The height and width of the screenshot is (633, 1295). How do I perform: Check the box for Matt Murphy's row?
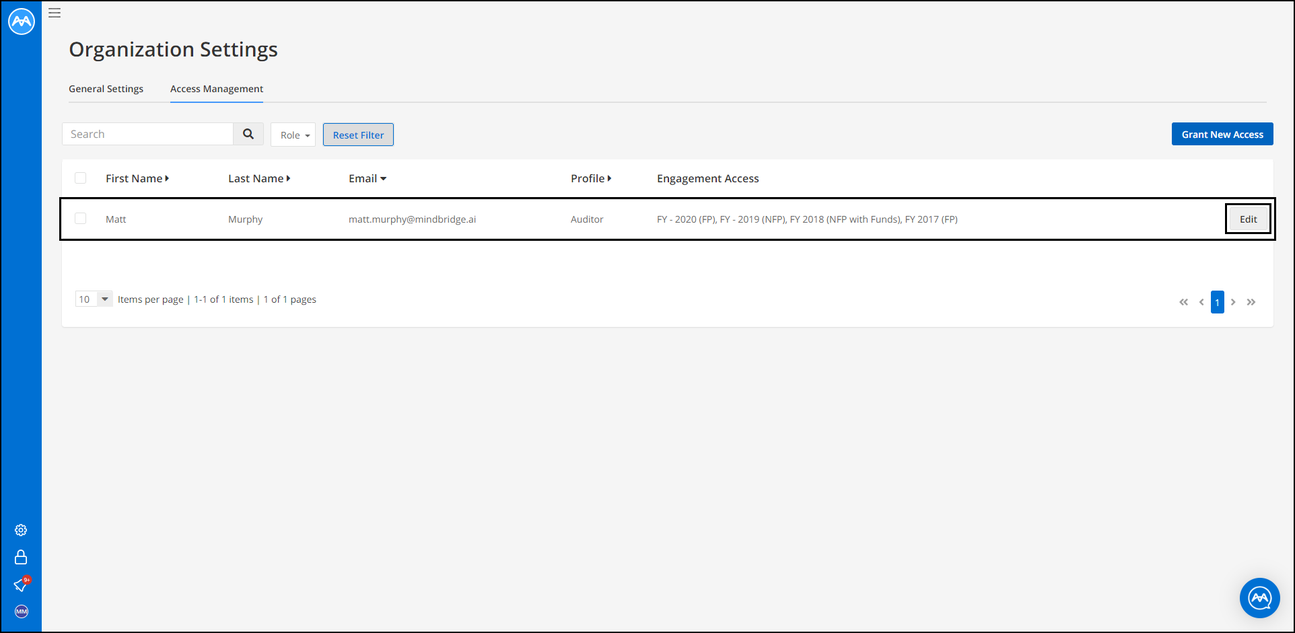(81, 218)
